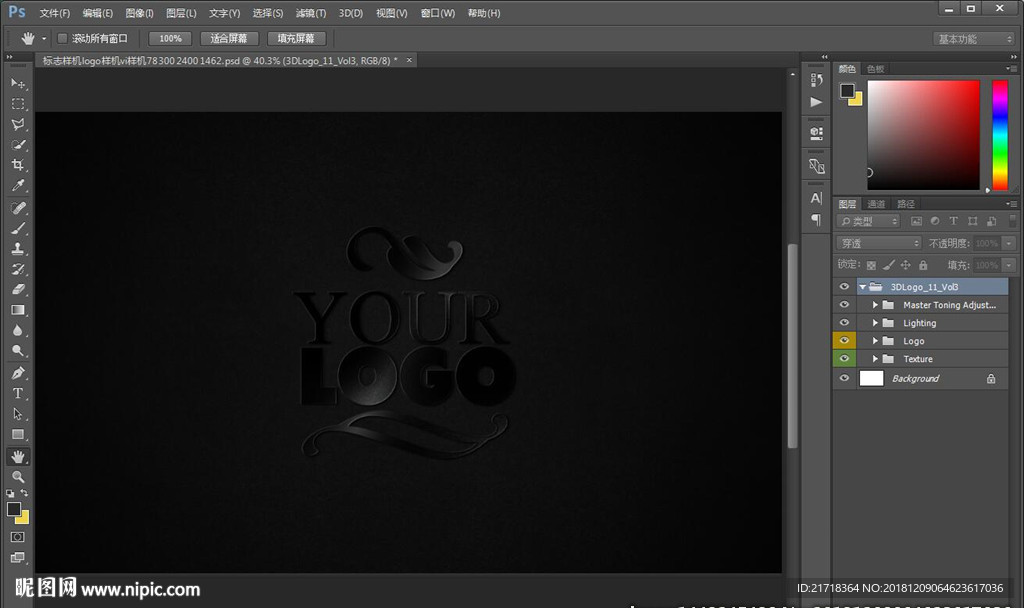
Task: Open the Character panel icon
Action: coord(816,198)
